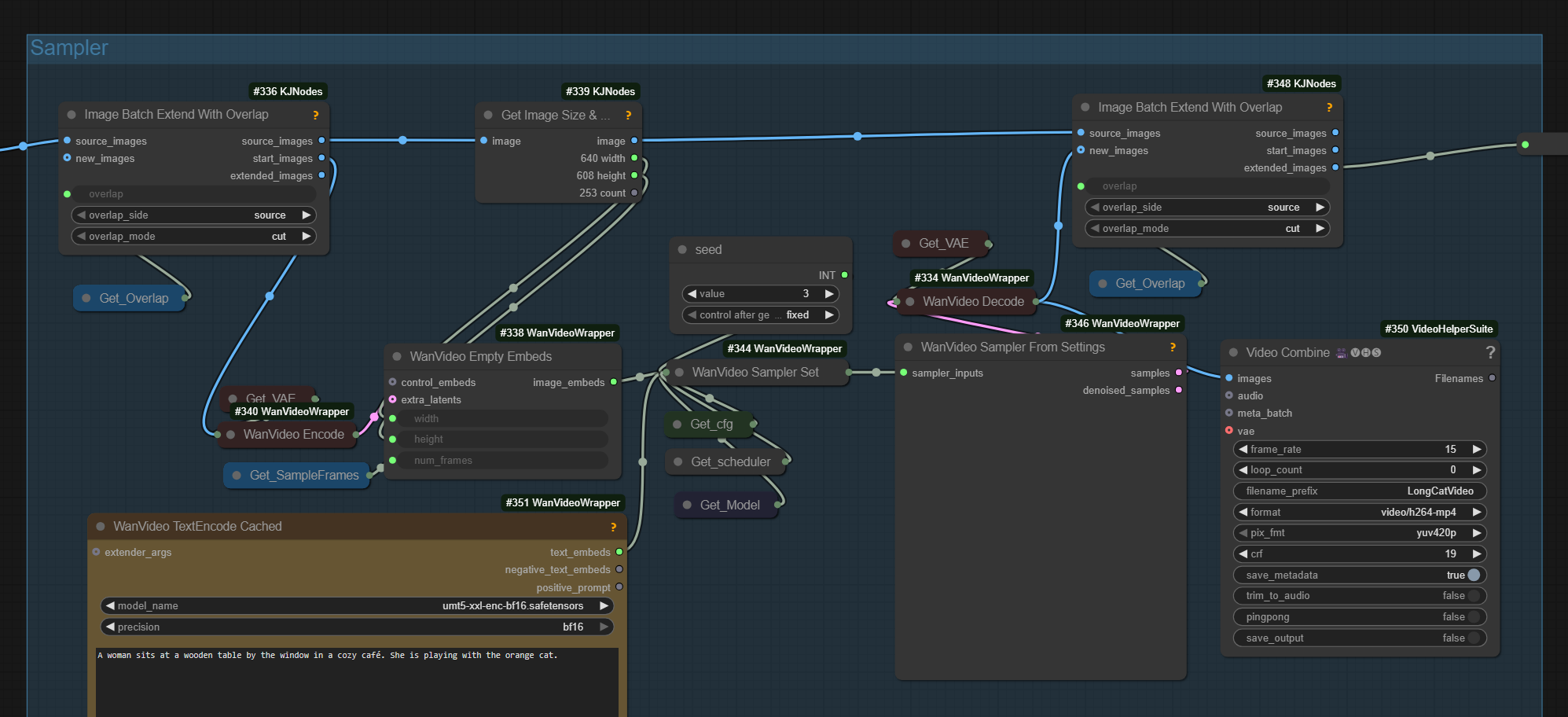The width and height of the screenshot is (1568, 717).
Task: Collapse WanVideo Empty Embeds node header dot
Action: pos(397,357)
